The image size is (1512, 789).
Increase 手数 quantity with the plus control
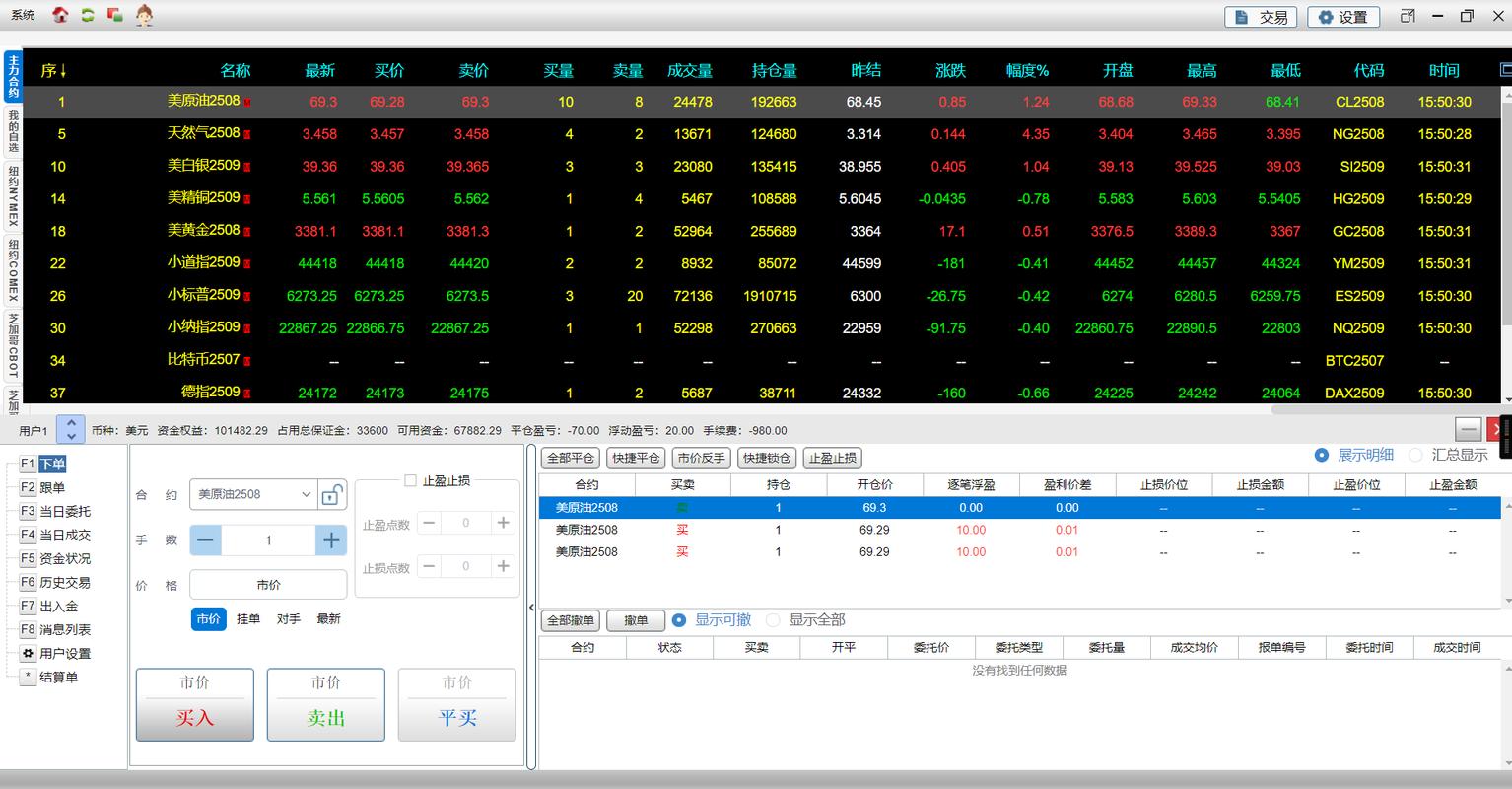[330, 539]
